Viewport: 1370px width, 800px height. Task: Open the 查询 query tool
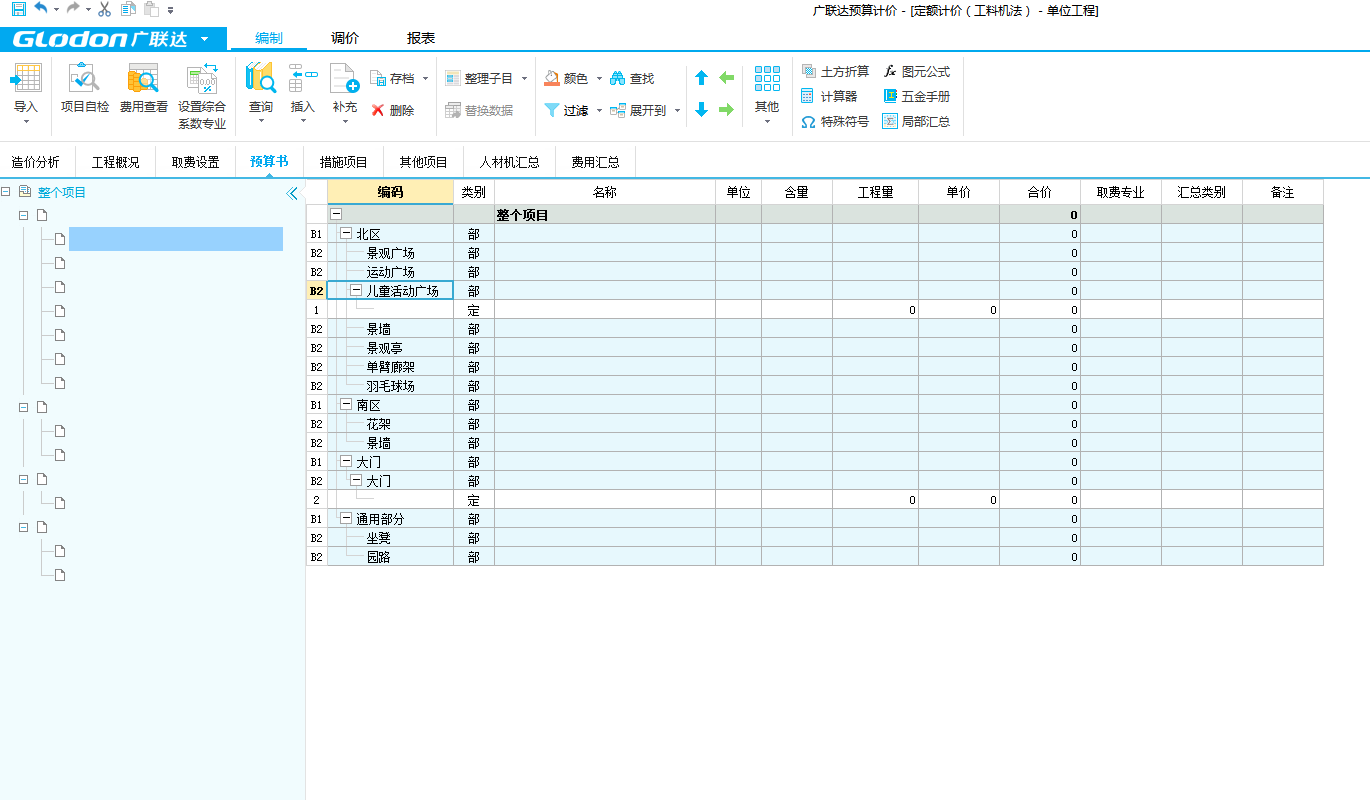tap(259, 90)
